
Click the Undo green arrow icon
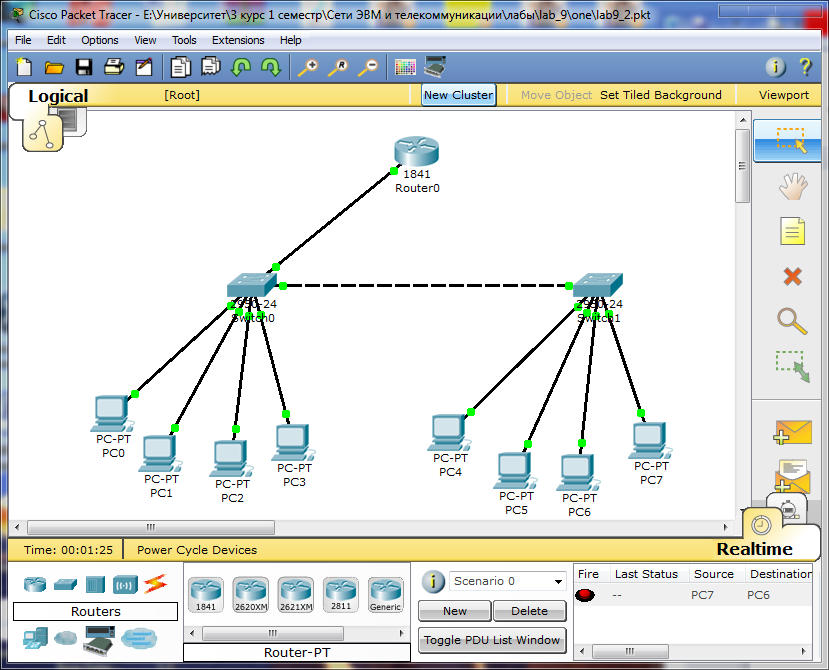[241, 67]
